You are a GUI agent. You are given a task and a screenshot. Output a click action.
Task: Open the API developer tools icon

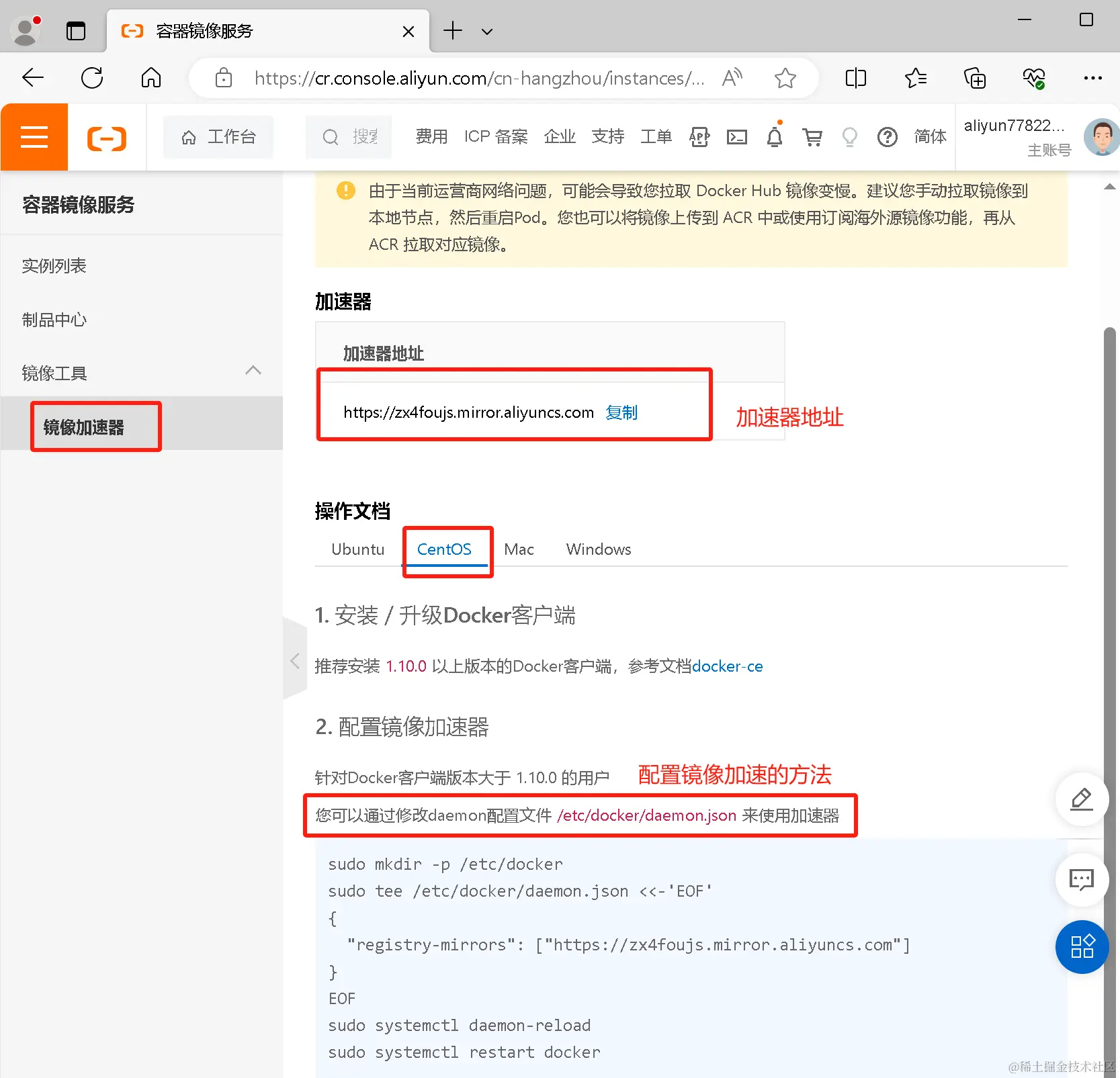point(699,137)
